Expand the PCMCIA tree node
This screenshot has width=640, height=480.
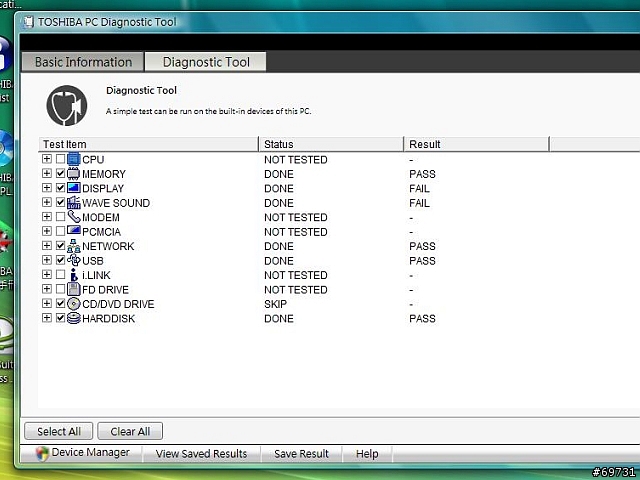[x=47, y=231]
